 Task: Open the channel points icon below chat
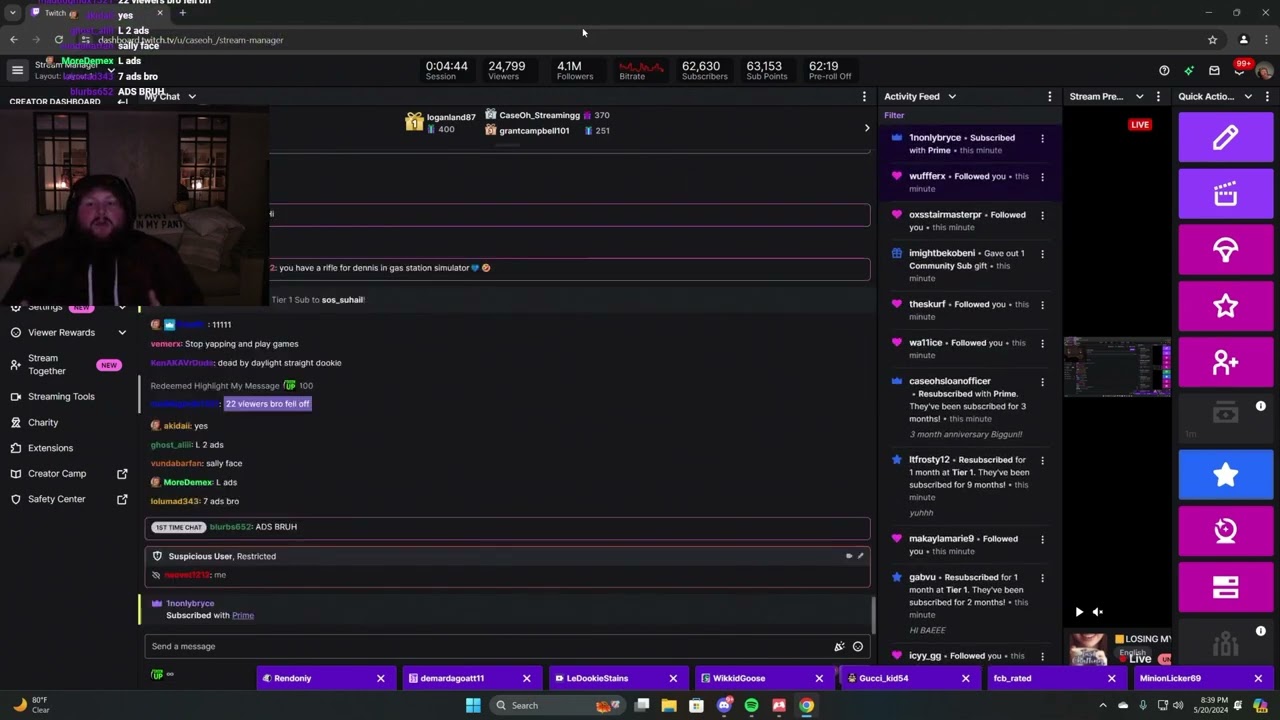tap(157, 675)
